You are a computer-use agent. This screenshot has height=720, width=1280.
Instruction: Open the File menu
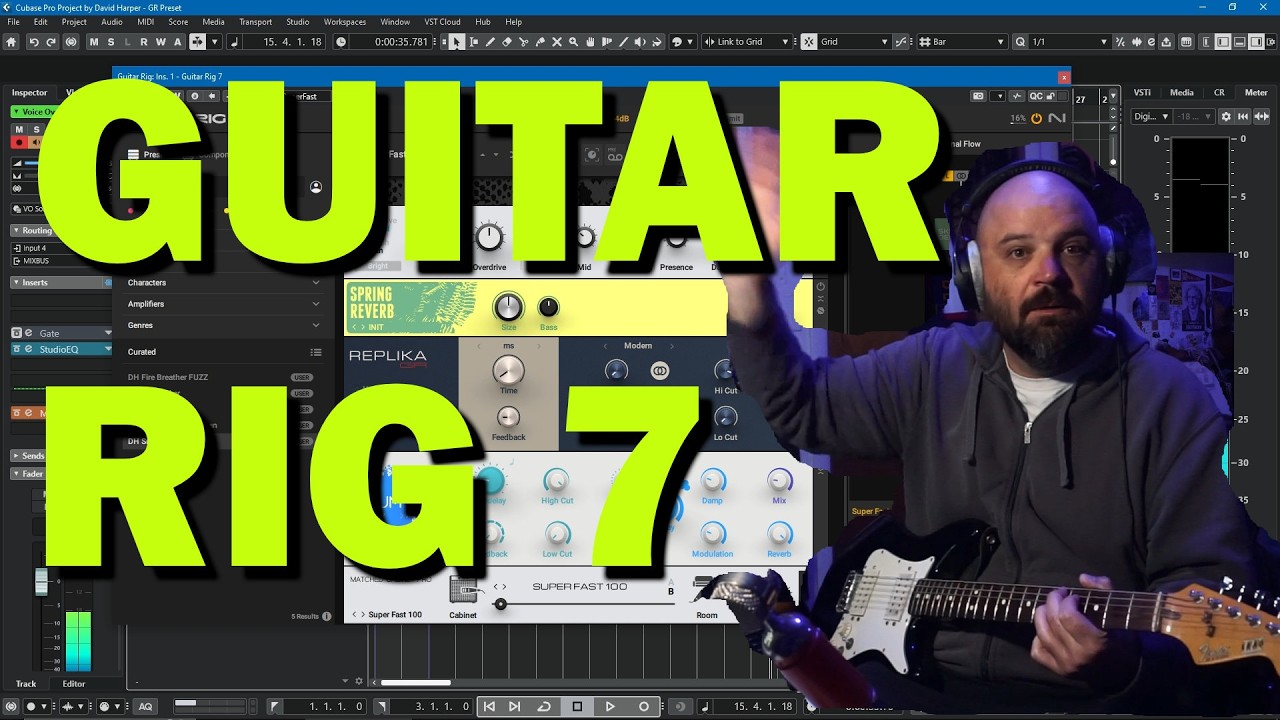click(x=14, y=22)
